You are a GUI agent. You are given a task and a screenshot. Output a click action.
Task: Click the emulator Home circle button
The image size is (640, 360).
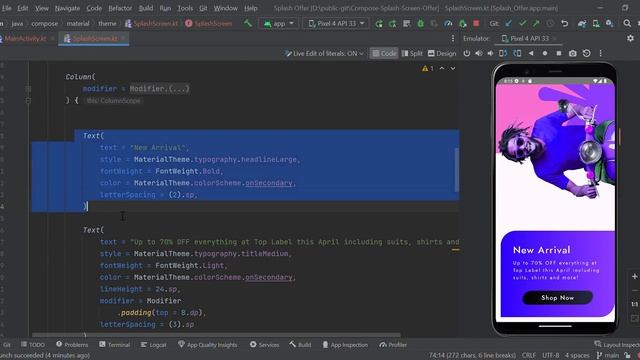click(545, 53)
